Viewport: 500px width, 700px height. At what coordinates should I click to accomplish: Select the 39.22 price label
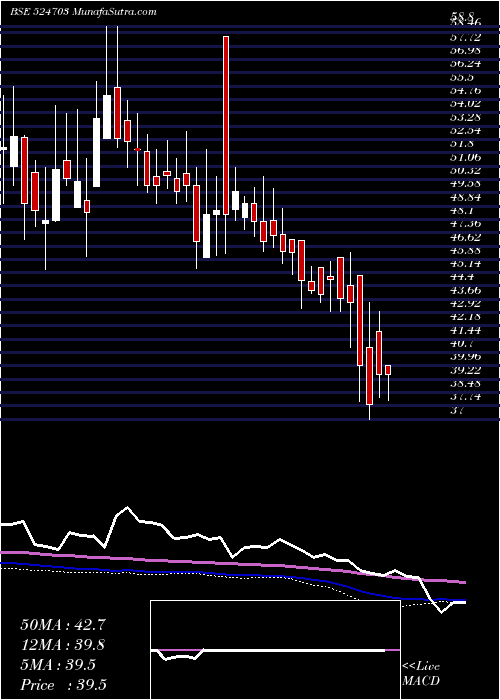click(x=465, y=370)
